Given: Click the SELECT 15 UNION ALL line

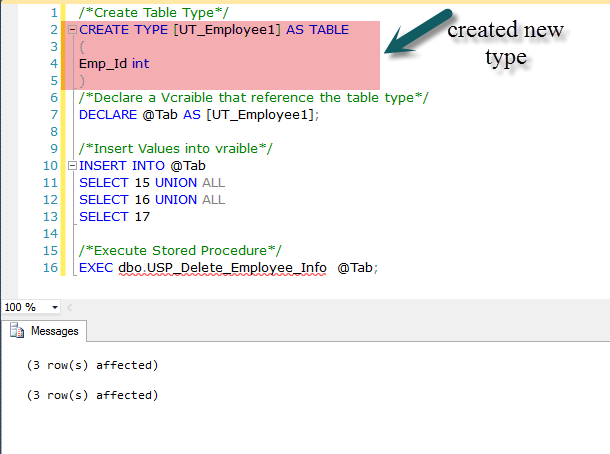Looking at the screenshot, I should coord(152,183).
